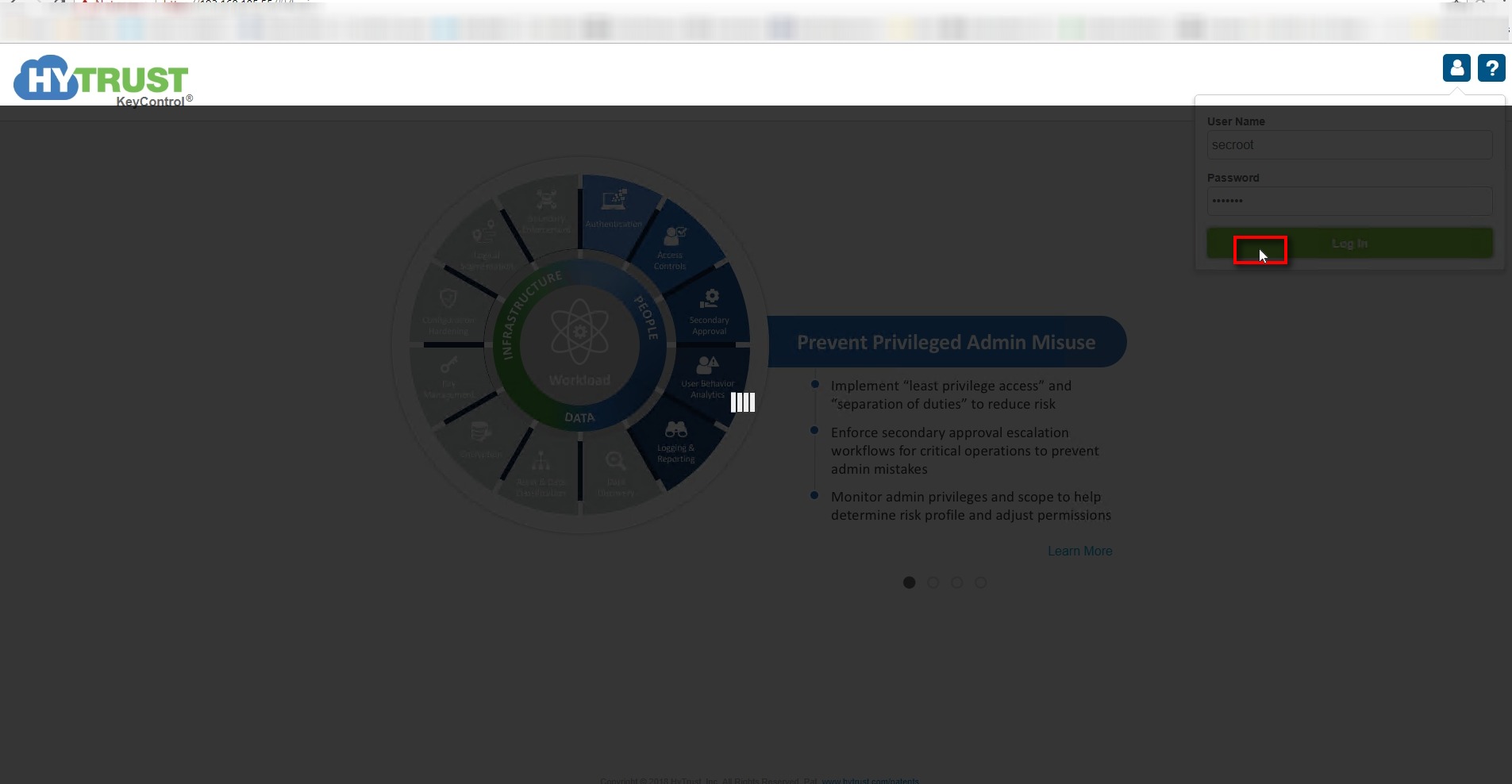The width and height of the screenshot is (1512, 784).
Task: Open the hytrust.com/patents footer link
Action: coord(870,781)
